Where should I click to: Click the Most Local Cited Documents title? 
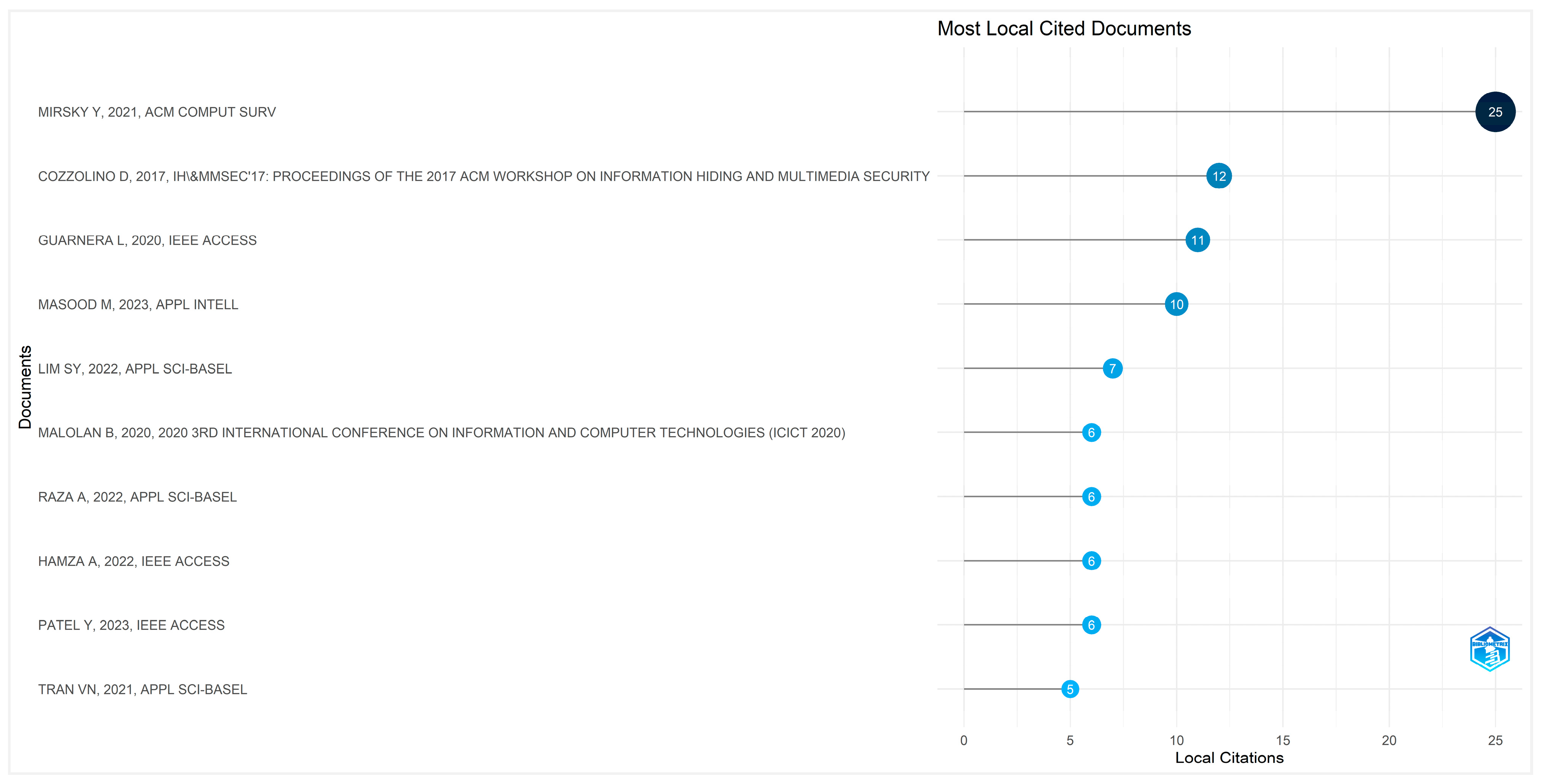1064,28
